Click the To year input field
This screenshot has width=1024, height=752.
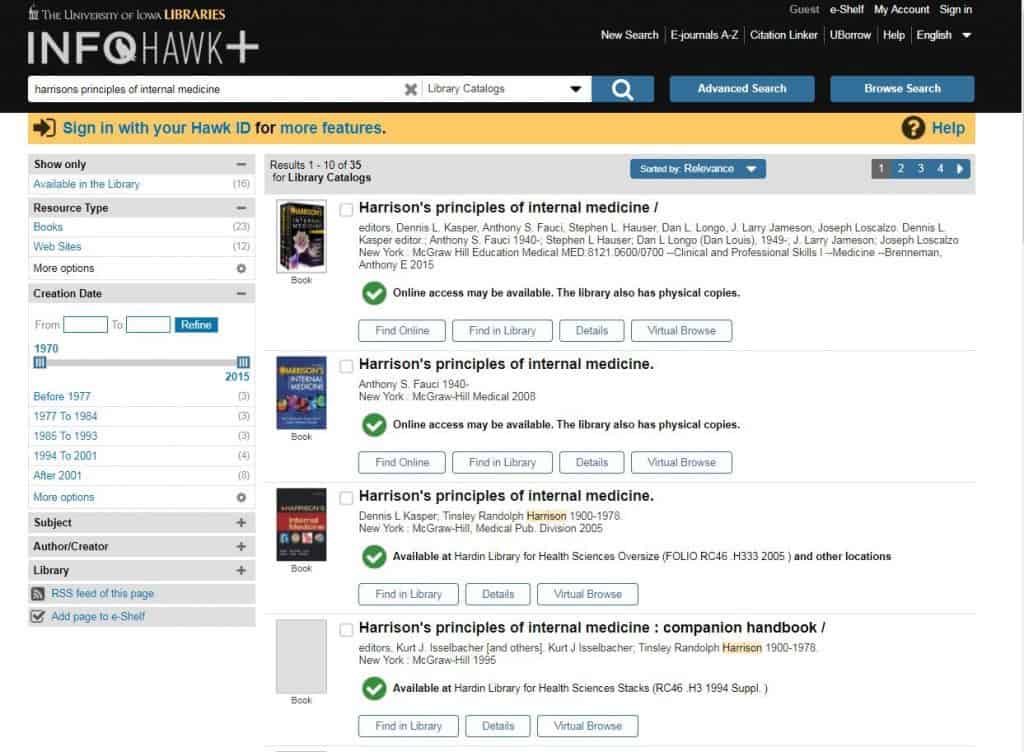148,324
